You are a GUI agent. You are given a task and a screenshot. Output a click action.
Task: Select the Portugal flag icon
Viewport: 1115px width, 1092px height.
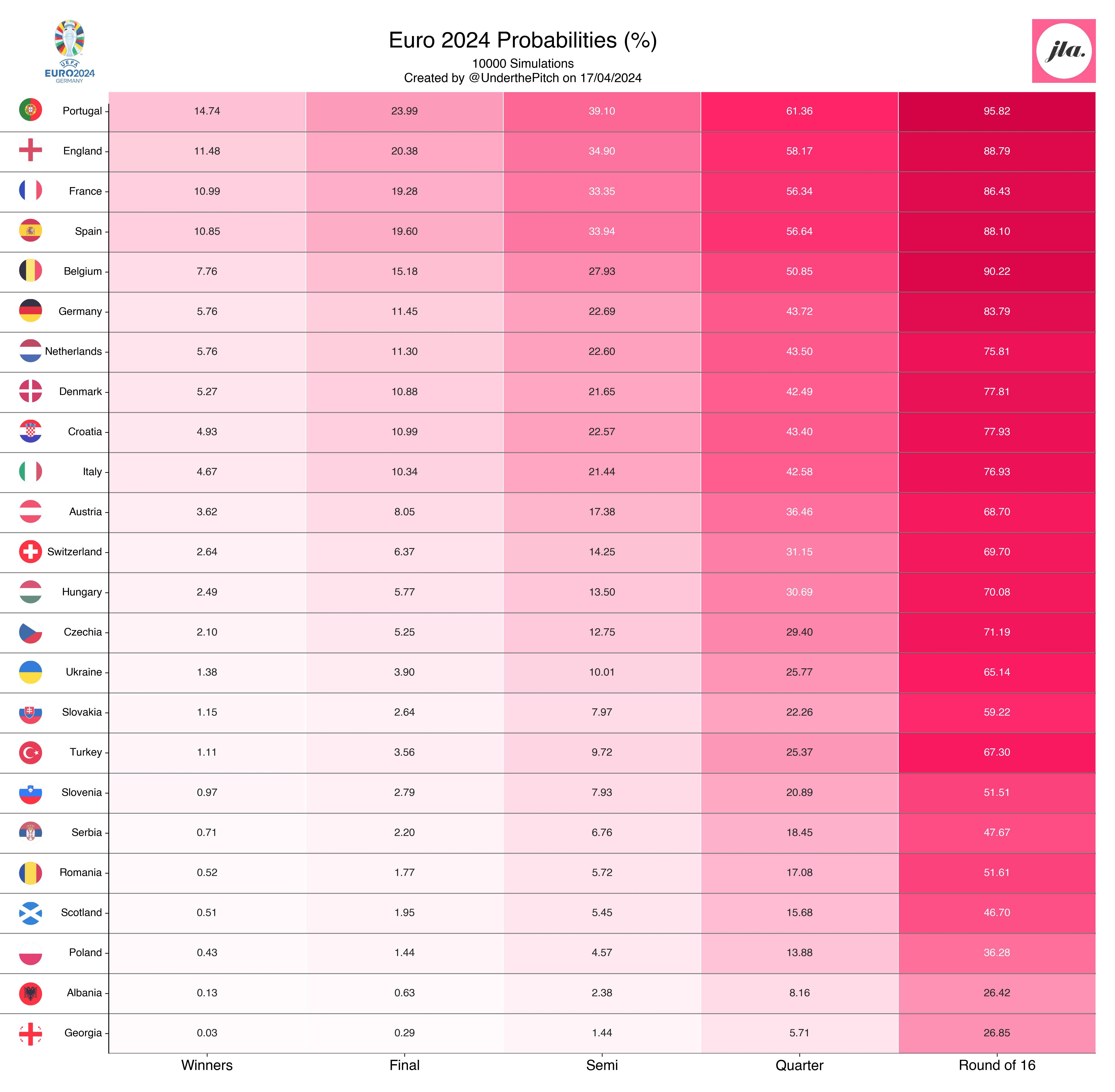(30, 110)
